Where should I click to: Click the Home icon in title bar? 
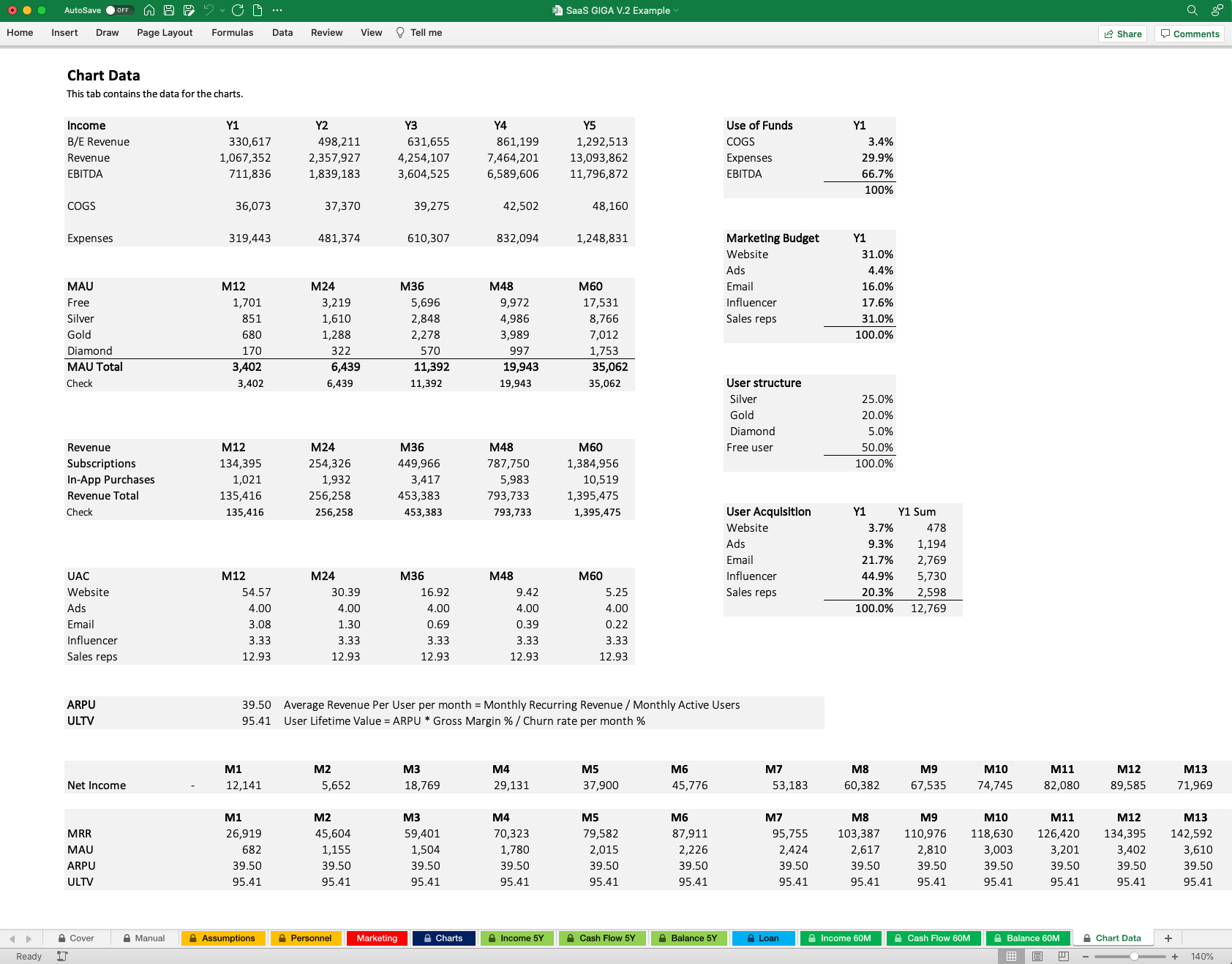pos(149,10)
